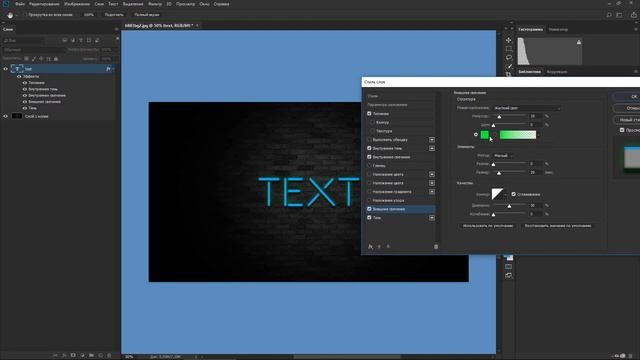Viewport: 640px width, 360px height.
Task: Open the Histogram panel menu
Action: tap(636, 29)
